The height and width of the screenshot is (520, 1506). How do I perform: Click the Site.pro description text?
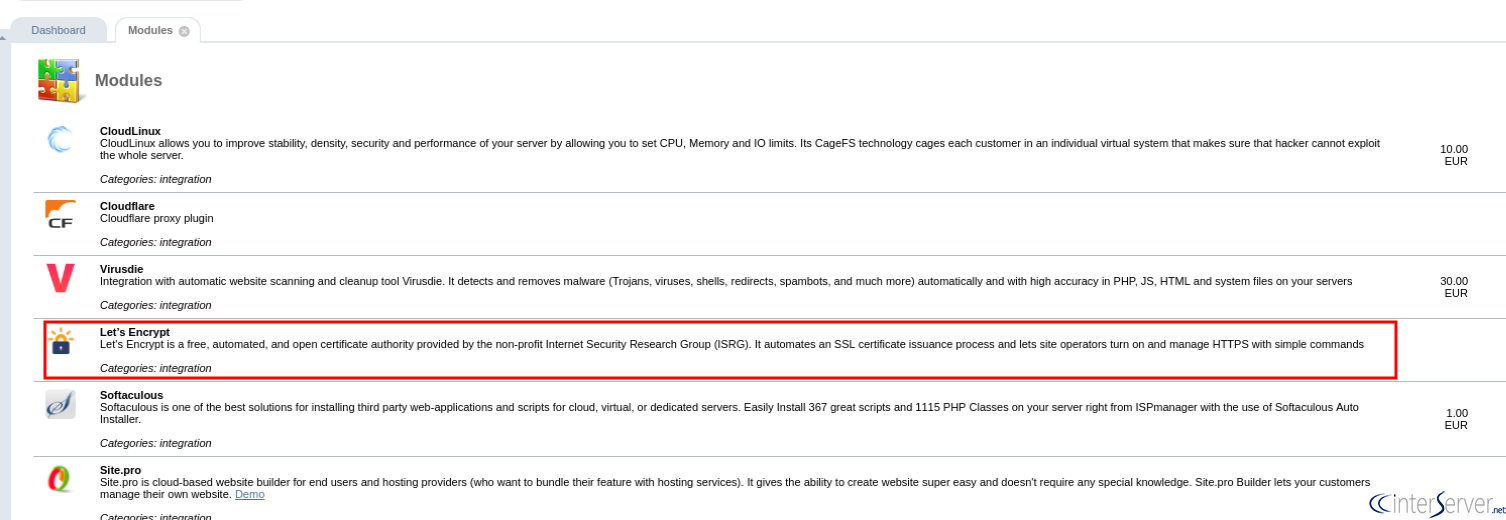[x=735, y=488]
